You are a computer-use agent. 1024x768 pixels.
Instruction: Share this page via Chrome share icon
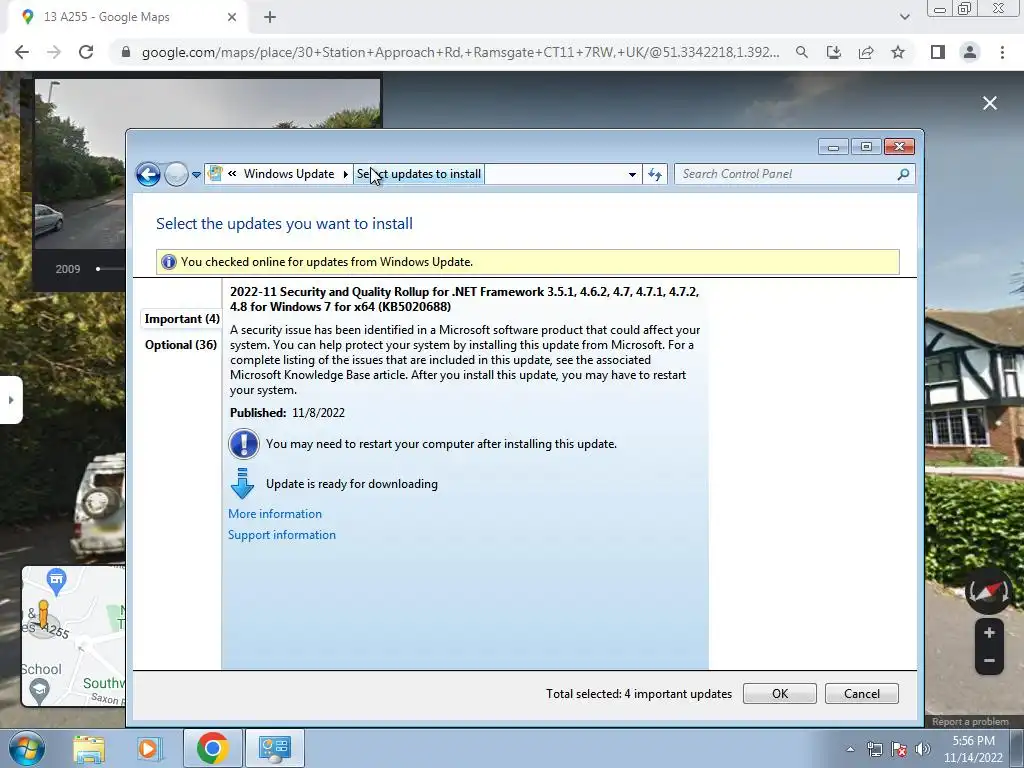point(866,52)
